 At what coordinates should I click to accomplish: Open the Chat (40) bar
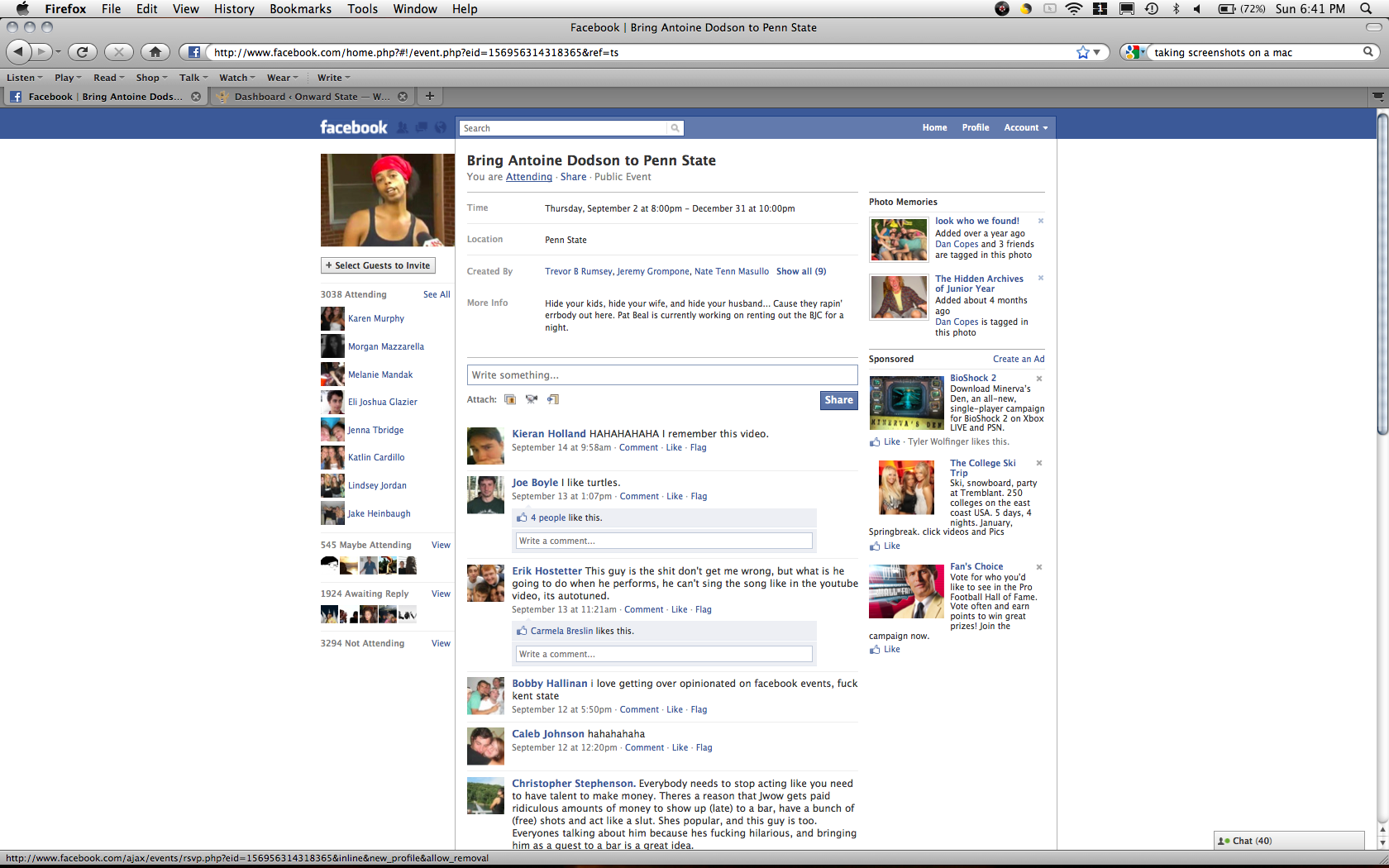[x=1289, y=841]
